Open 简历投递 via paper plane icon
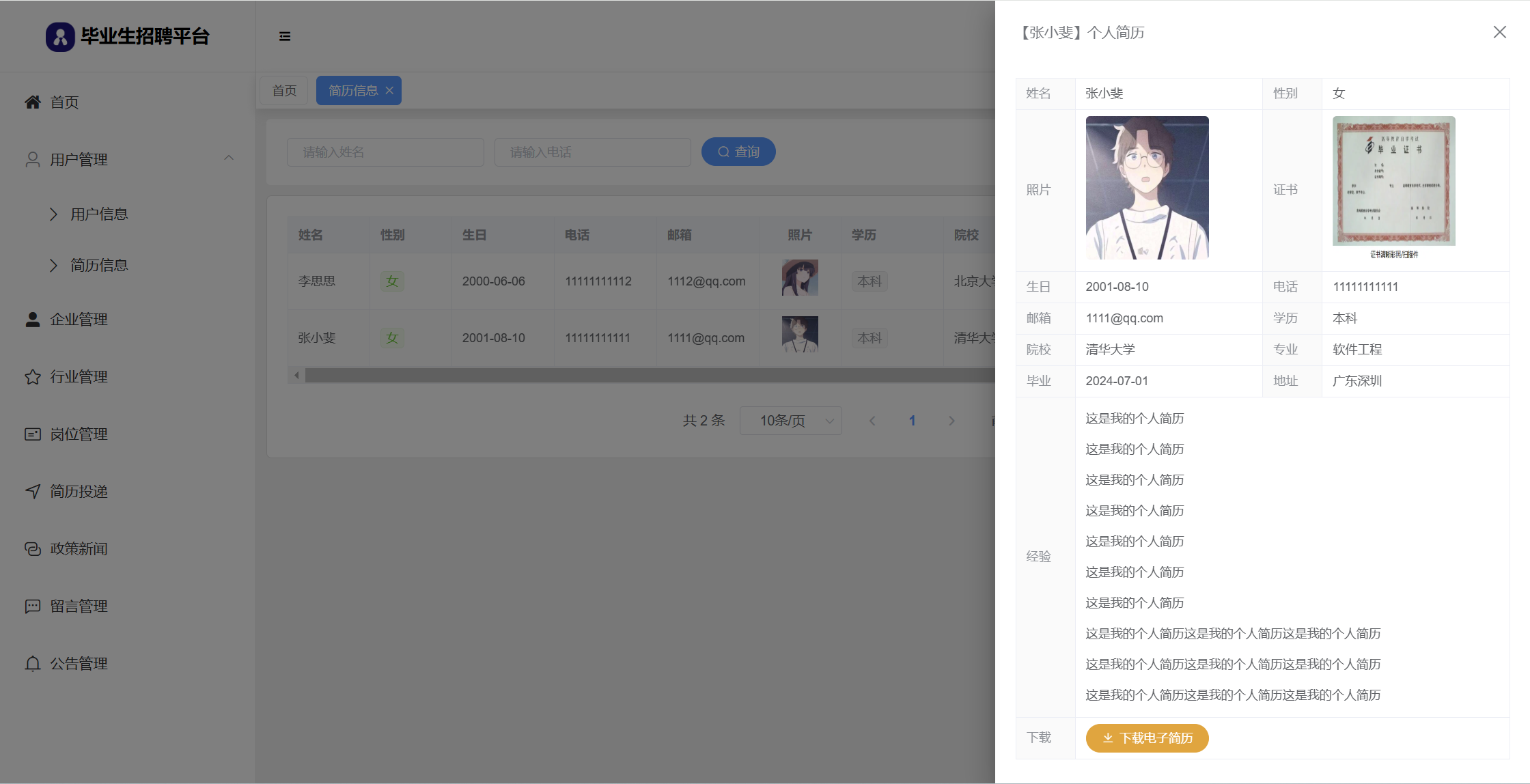 click(x=33, y=492)
